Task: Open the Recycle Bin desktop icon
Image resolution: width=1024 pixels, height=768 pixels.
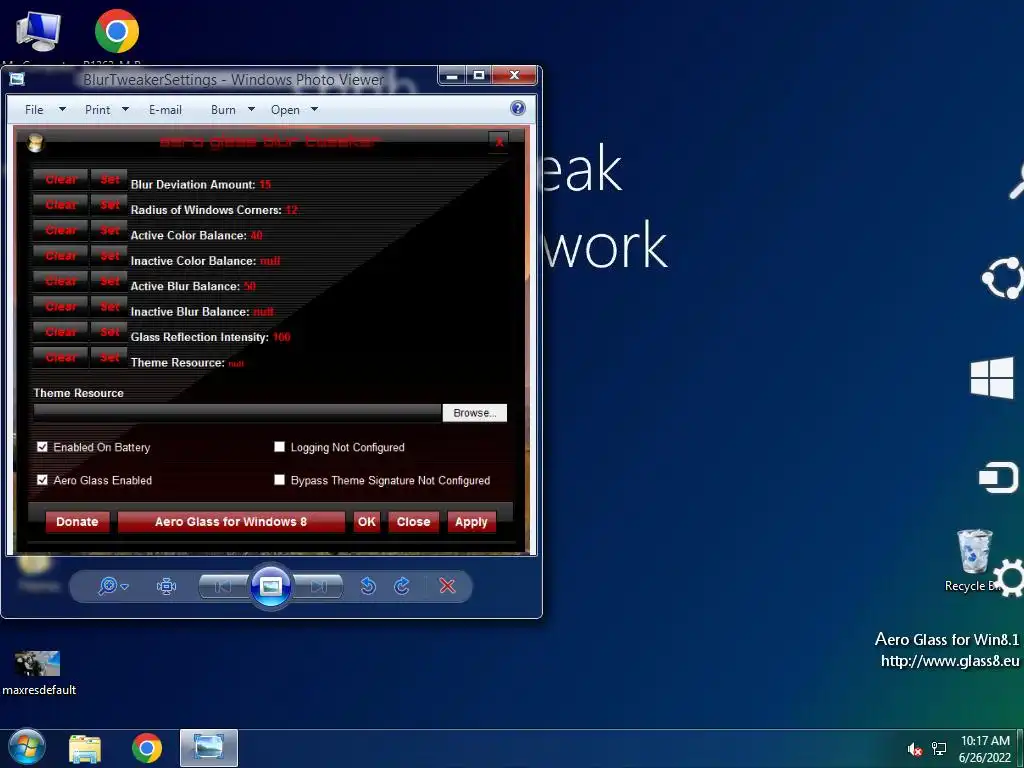Action: (975, 552)
